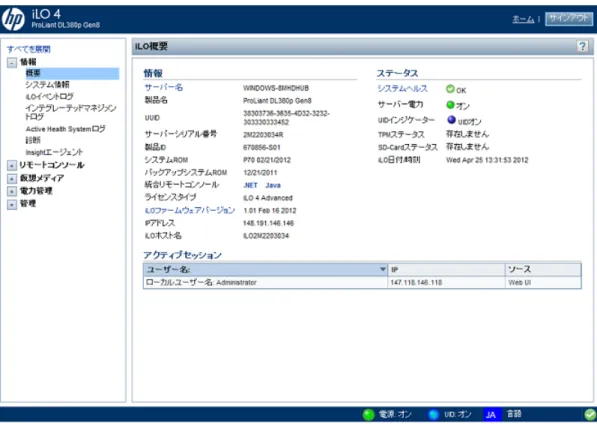Open システム情報 in the navigation tree
Viewport: 597px width, 424px height.
coord(48,85)
